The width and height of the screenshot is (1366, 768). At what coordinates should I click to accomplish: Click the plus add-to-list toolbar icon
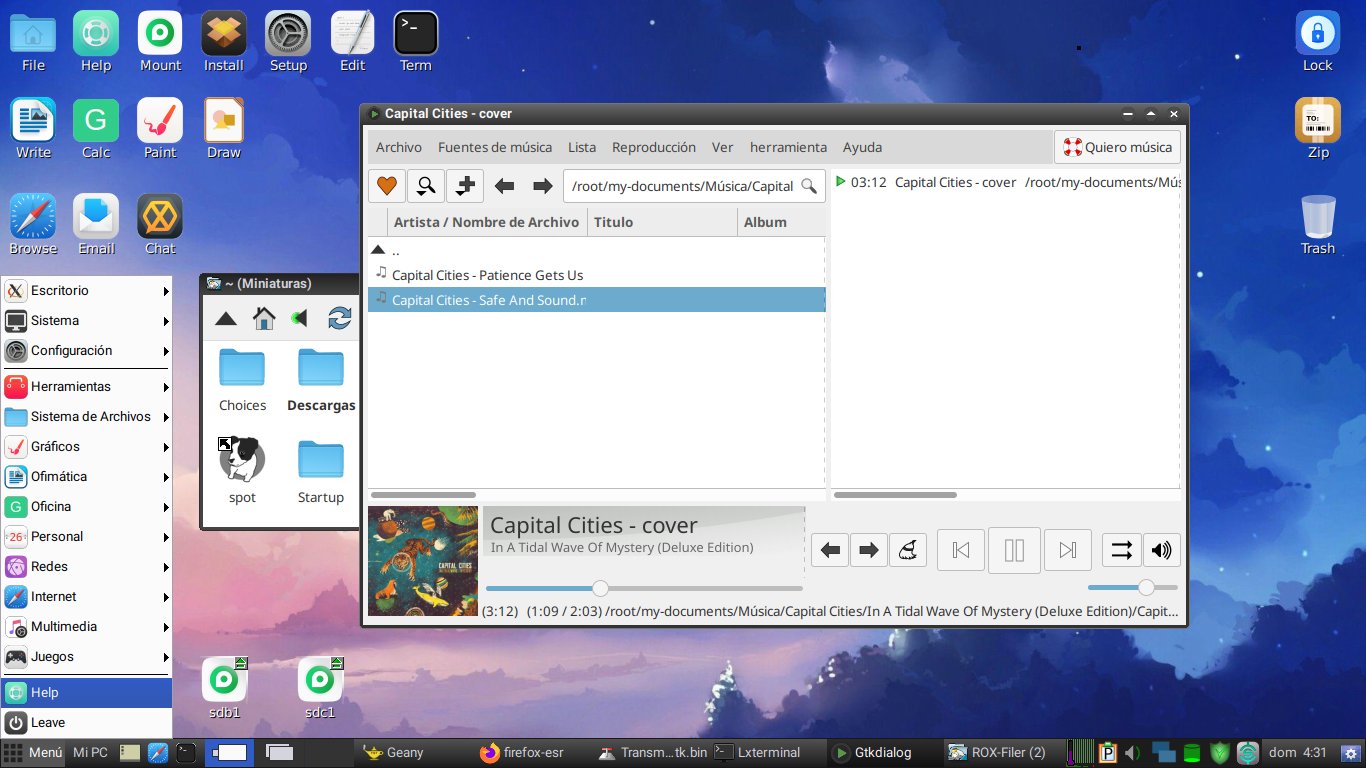[465, 186]
